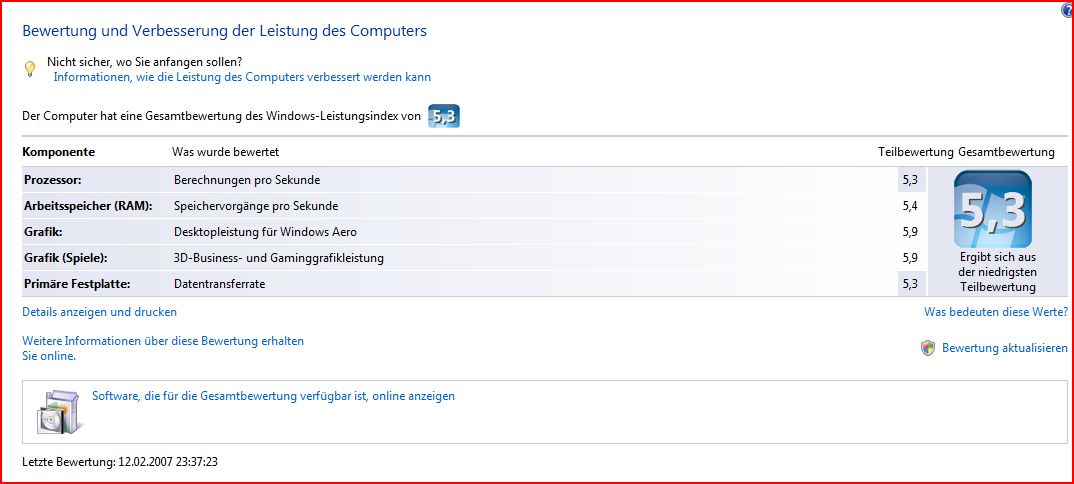Click 3D-Business- und Gaminggrafikleistung text
1074x484 pixels.
tap(279, 258)
